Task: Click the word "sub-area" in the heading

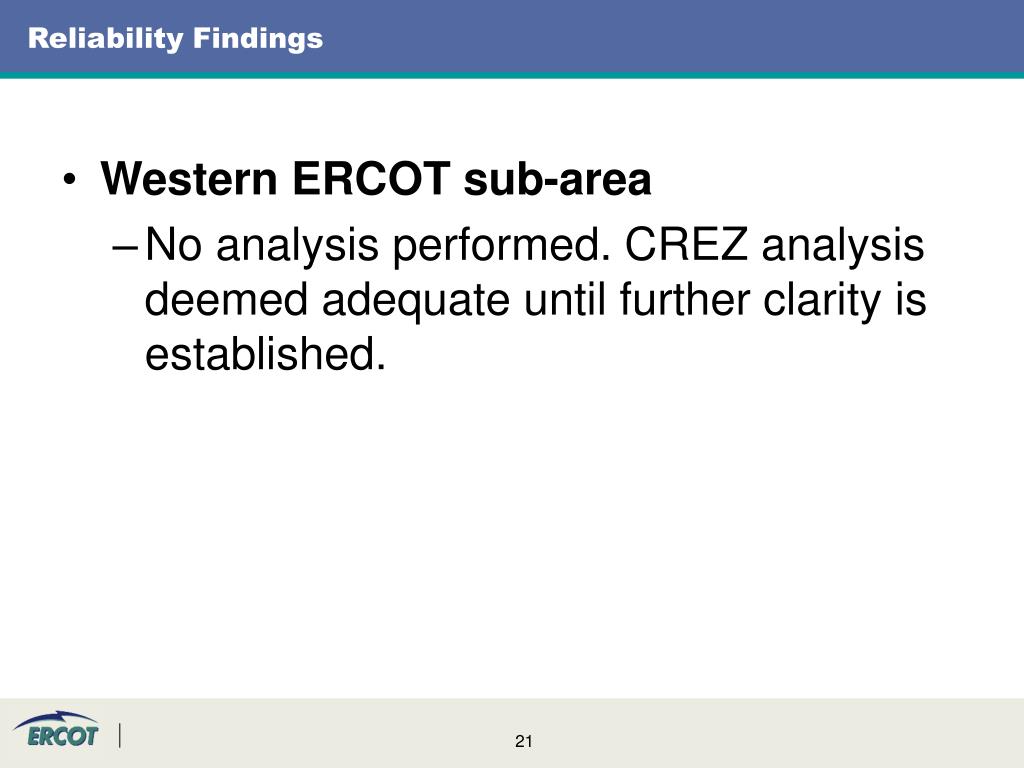Action: tap(557, 178)
